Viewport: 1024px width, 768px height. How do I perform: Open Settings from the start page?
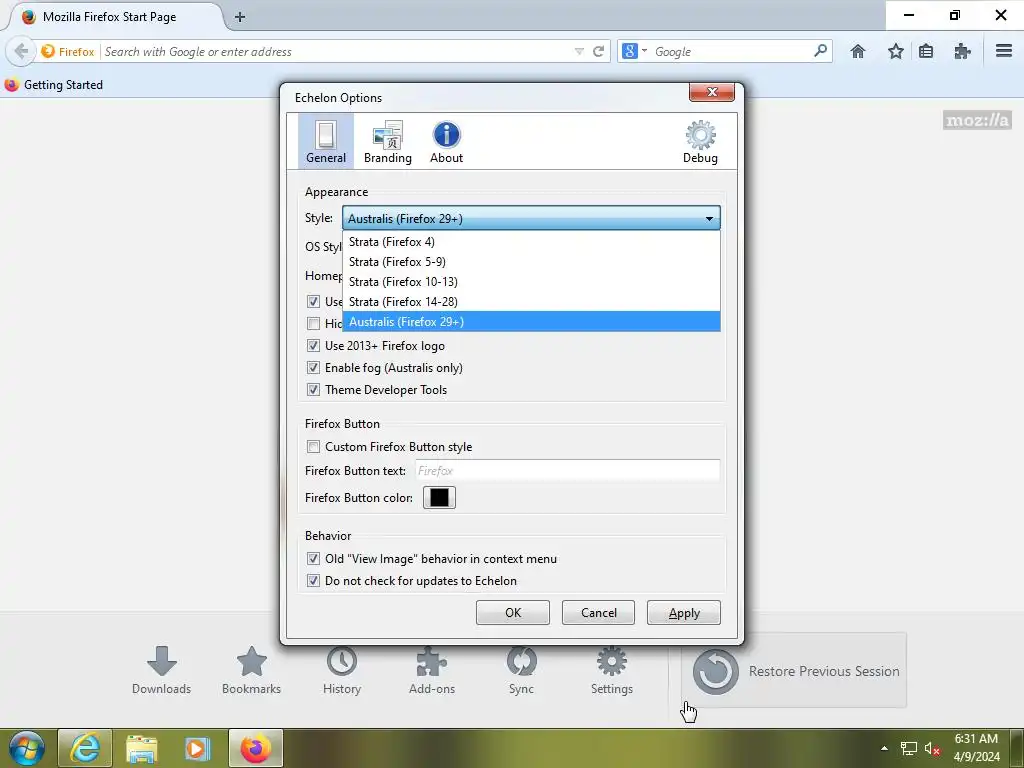point(612,671)
